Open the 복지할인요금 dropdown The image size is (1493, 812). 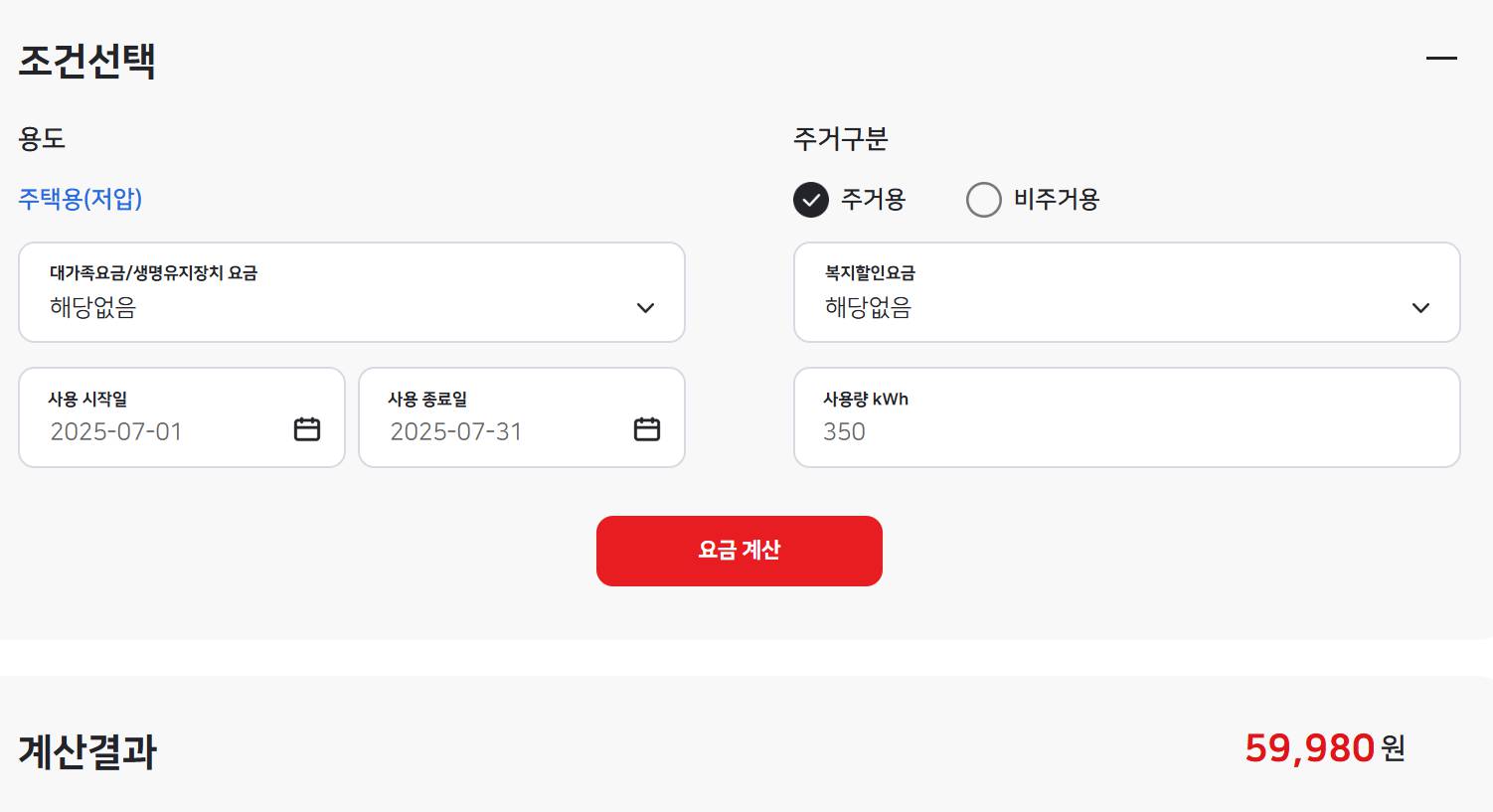click(x=1126, y=292)
